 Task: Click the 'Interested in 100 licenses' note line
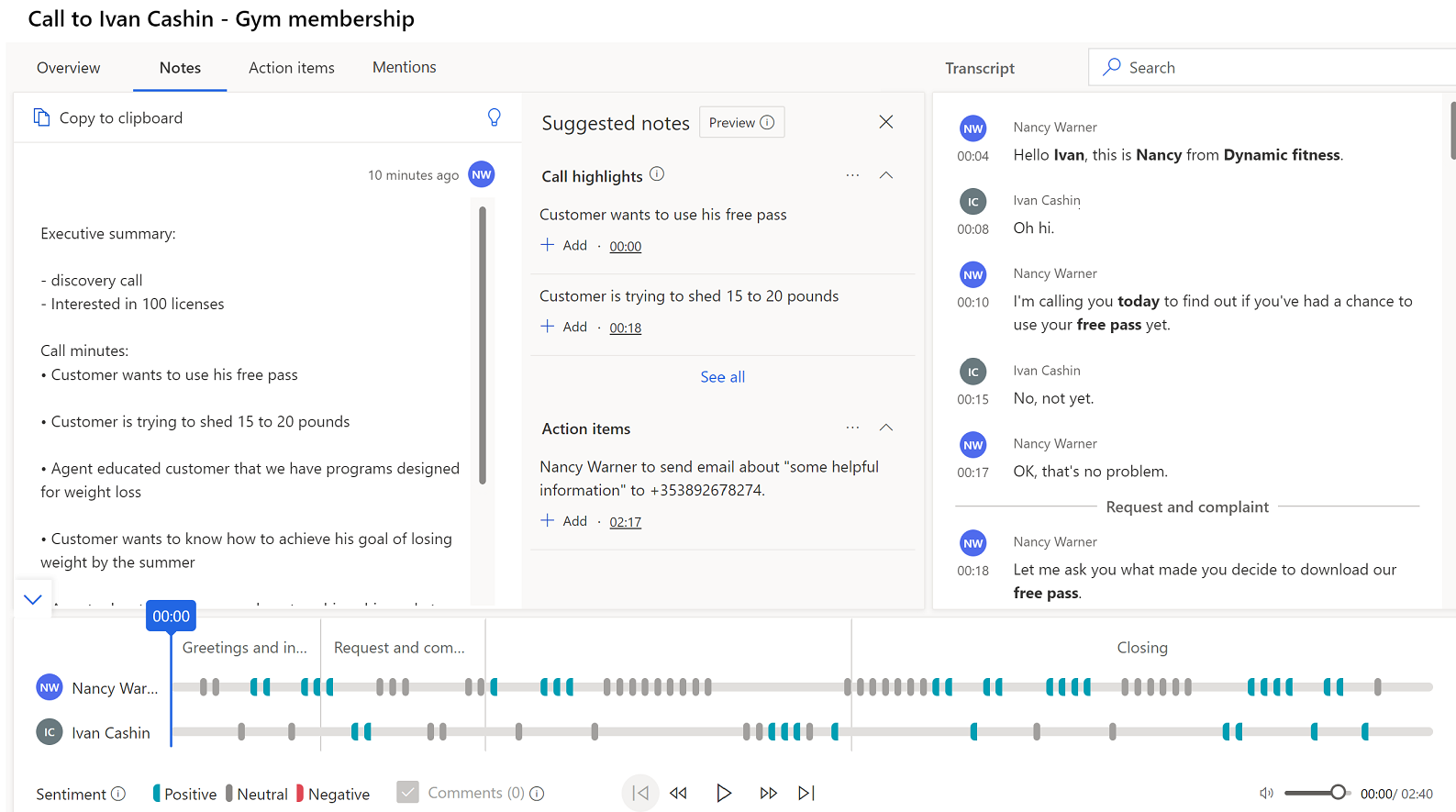click(x=132, y=304)
